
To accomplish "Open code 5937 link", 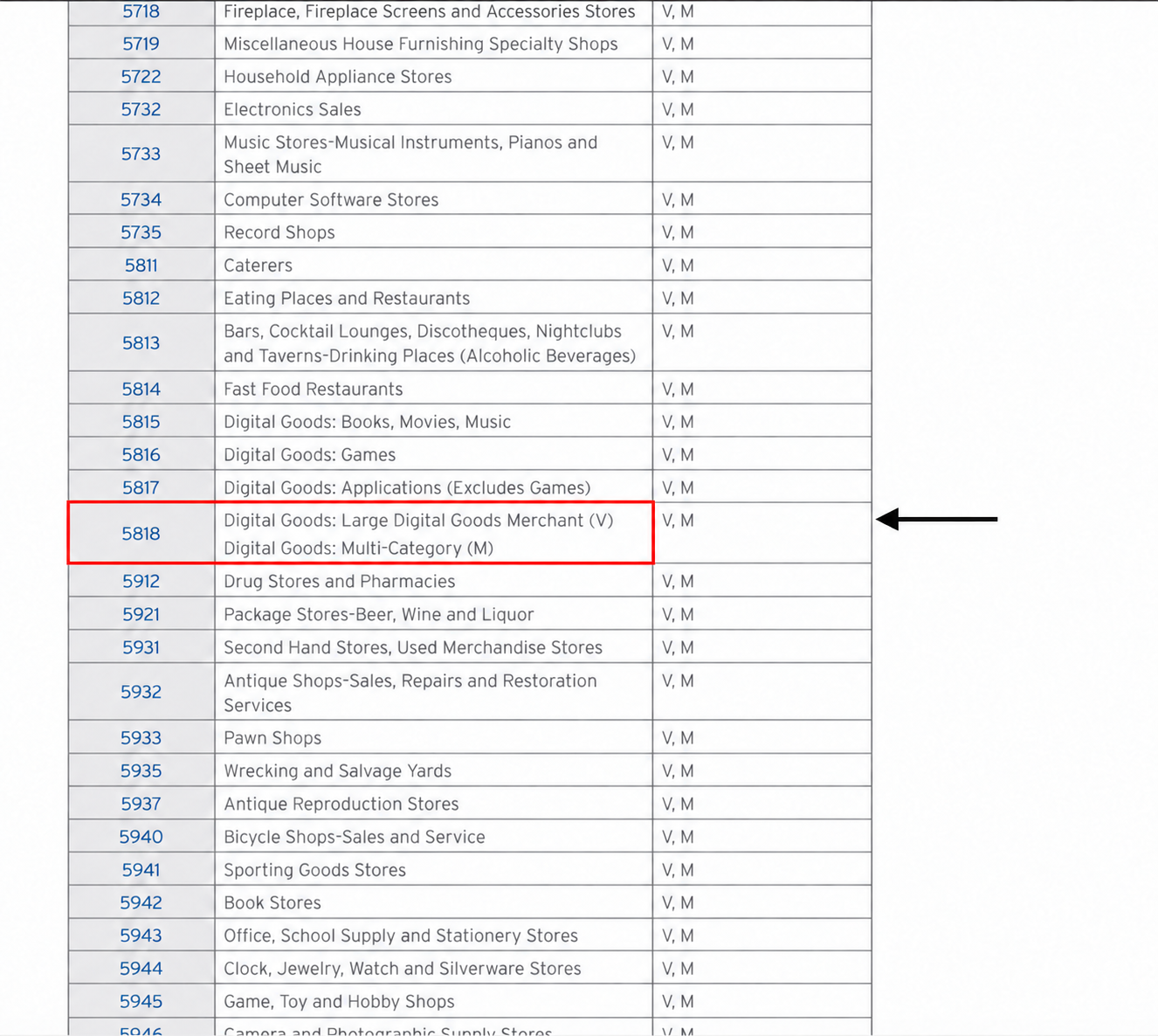I will (141, 805).
